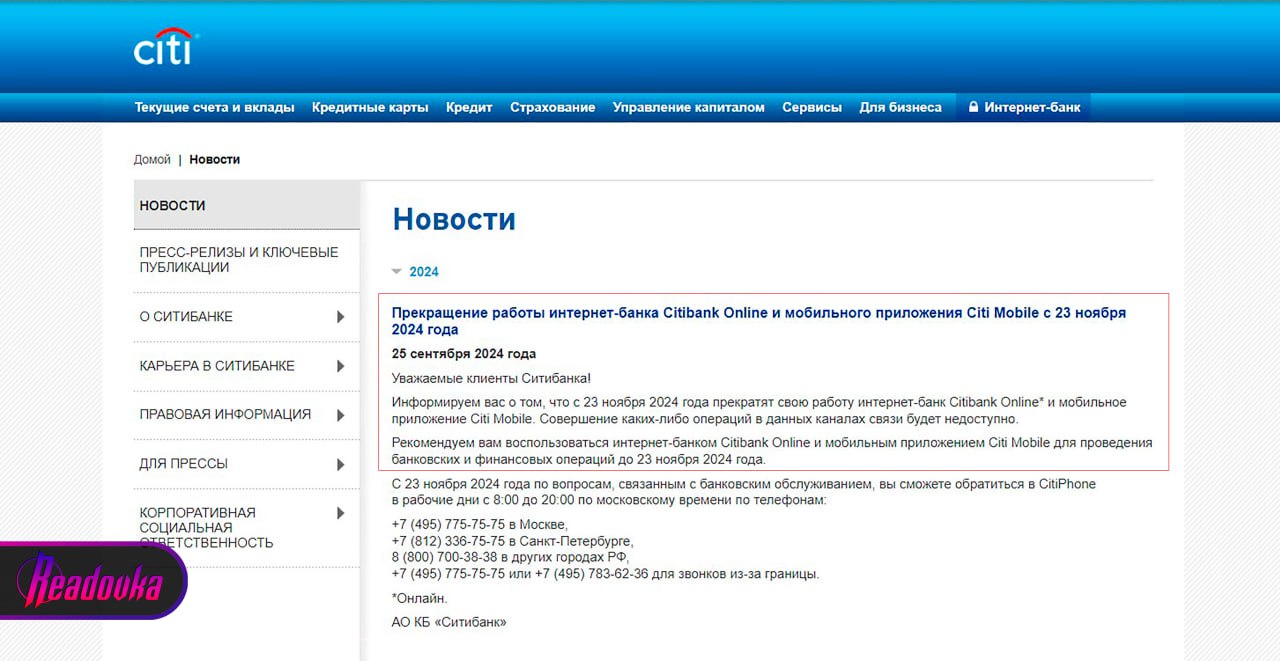Click the lock icon beside Интернет-банк

[973, 107]
